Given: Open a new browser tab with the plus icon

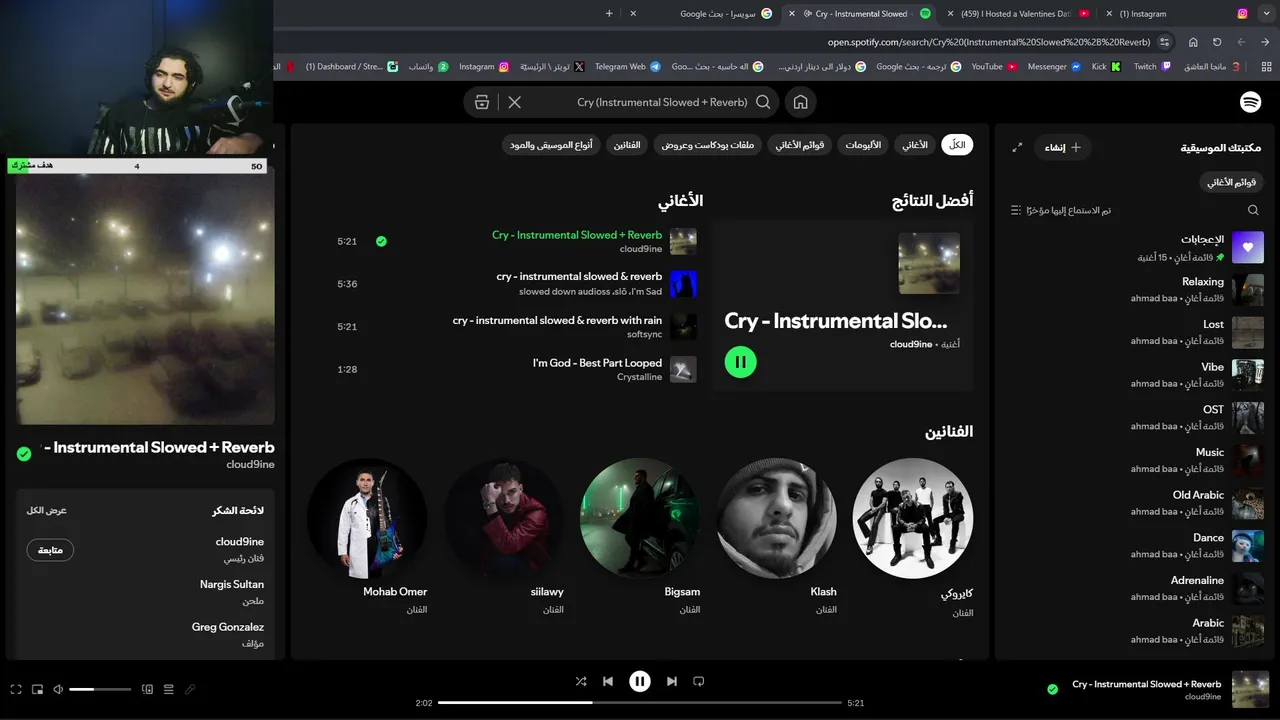Looking at the screenshot, I should pos(609,14).
